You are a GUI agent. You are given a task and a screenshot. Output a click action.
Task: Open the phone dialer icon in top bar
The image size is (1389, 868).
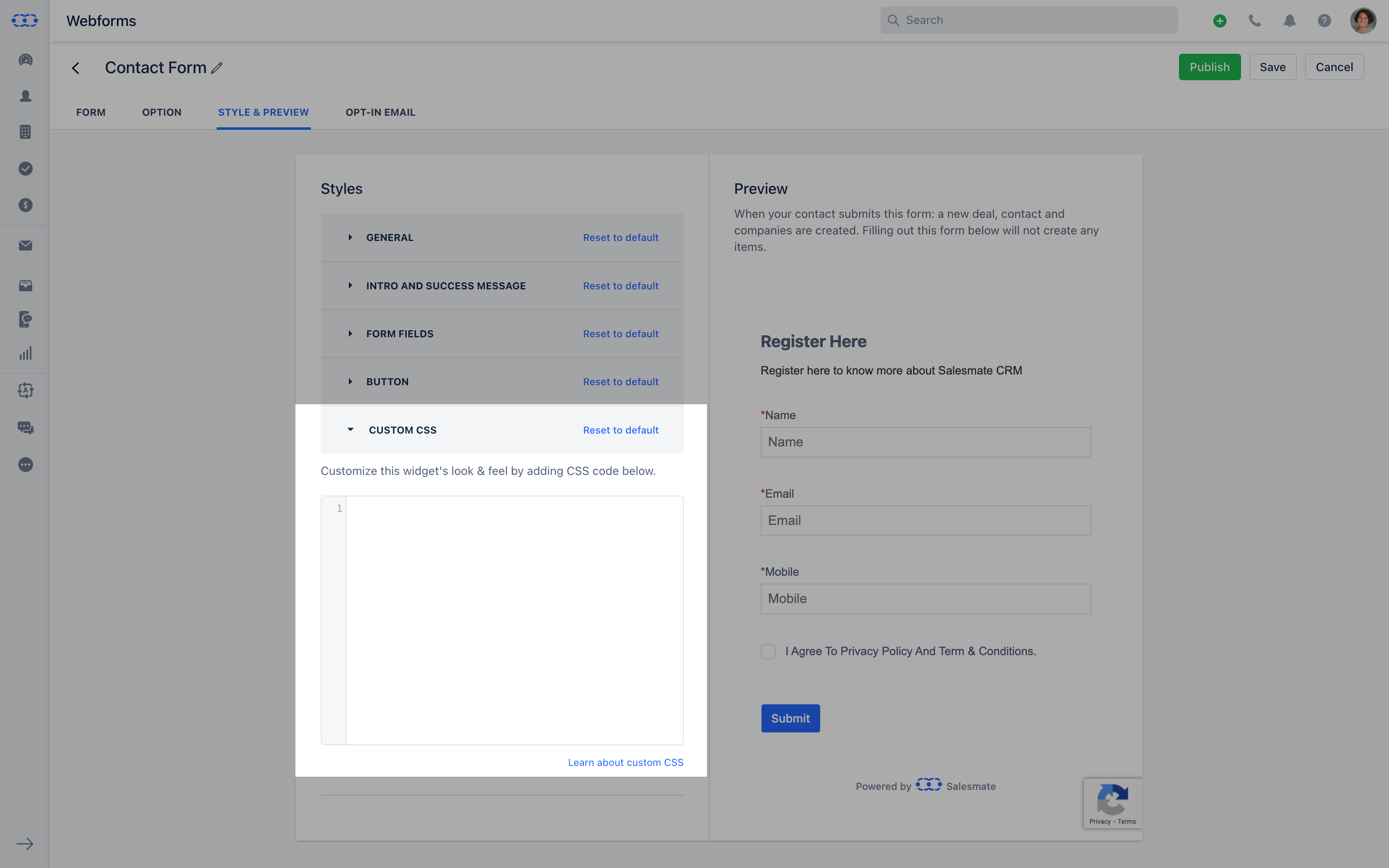coord(1255,20)
